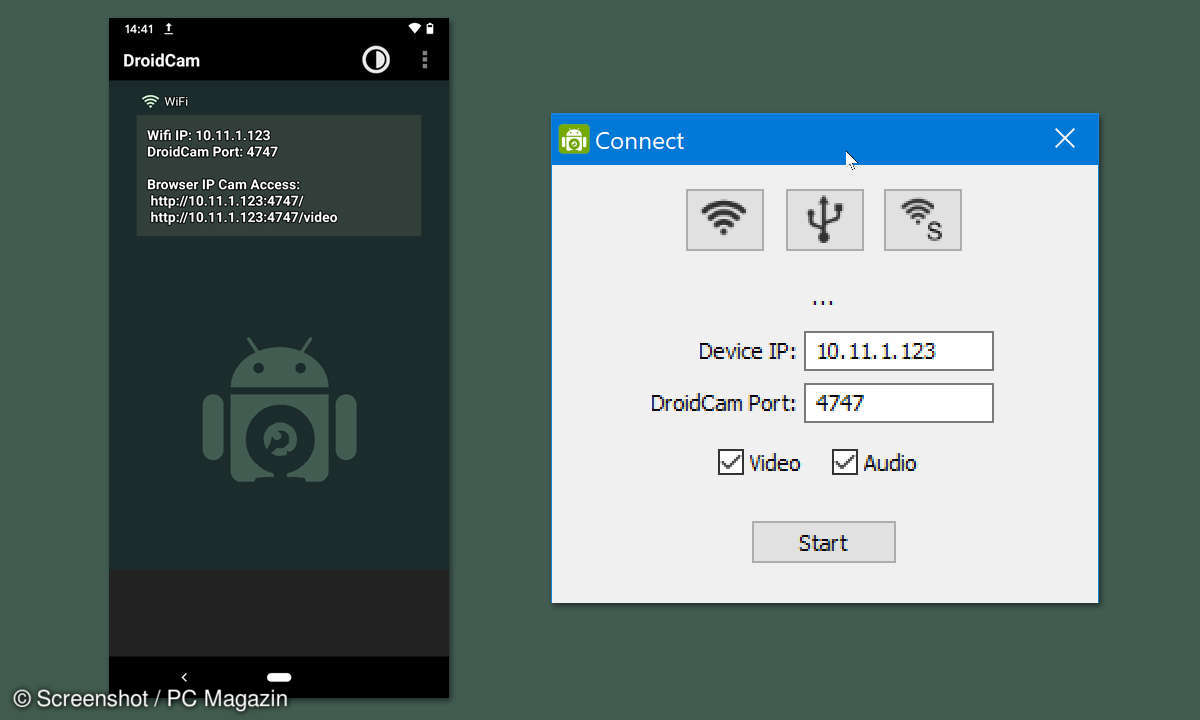The image size is (1200, 720).
Task: Select WiFi connection mode in Connect window
Action: point(725,220)
